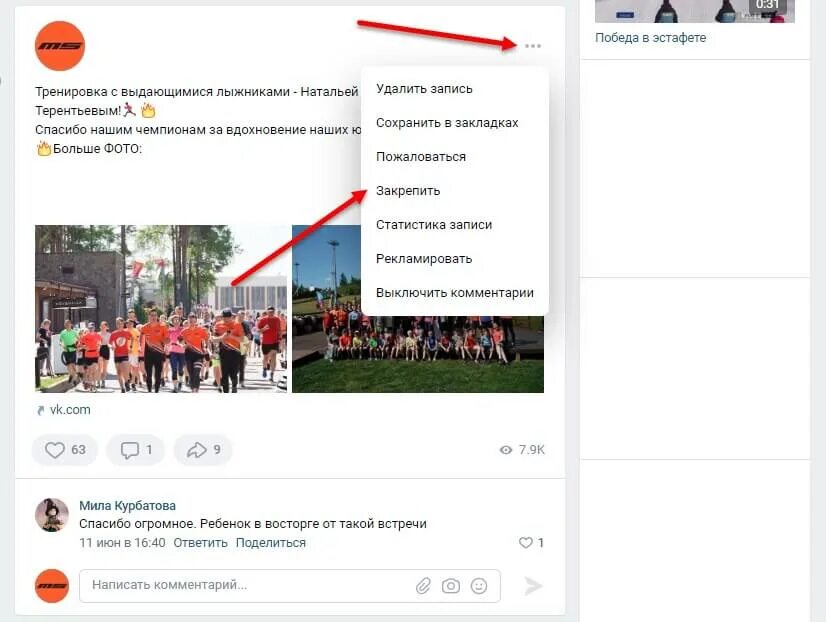The height and width of the screenshot is (622, 826).
Task: Toggle "Выключить комментарии" option
Action: [x=455, y=293]
